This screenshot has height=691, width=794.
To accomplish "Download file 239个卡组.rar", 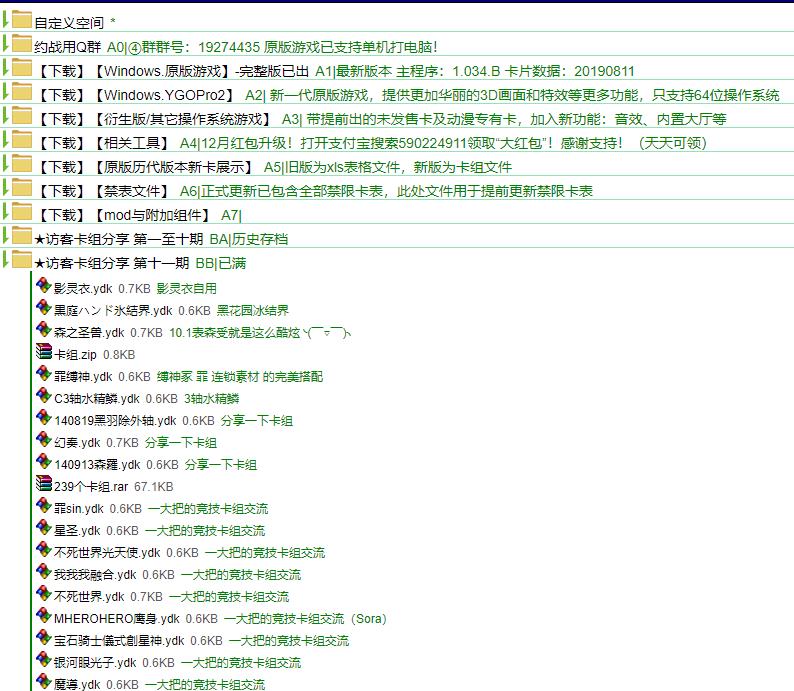I will 91,487.
